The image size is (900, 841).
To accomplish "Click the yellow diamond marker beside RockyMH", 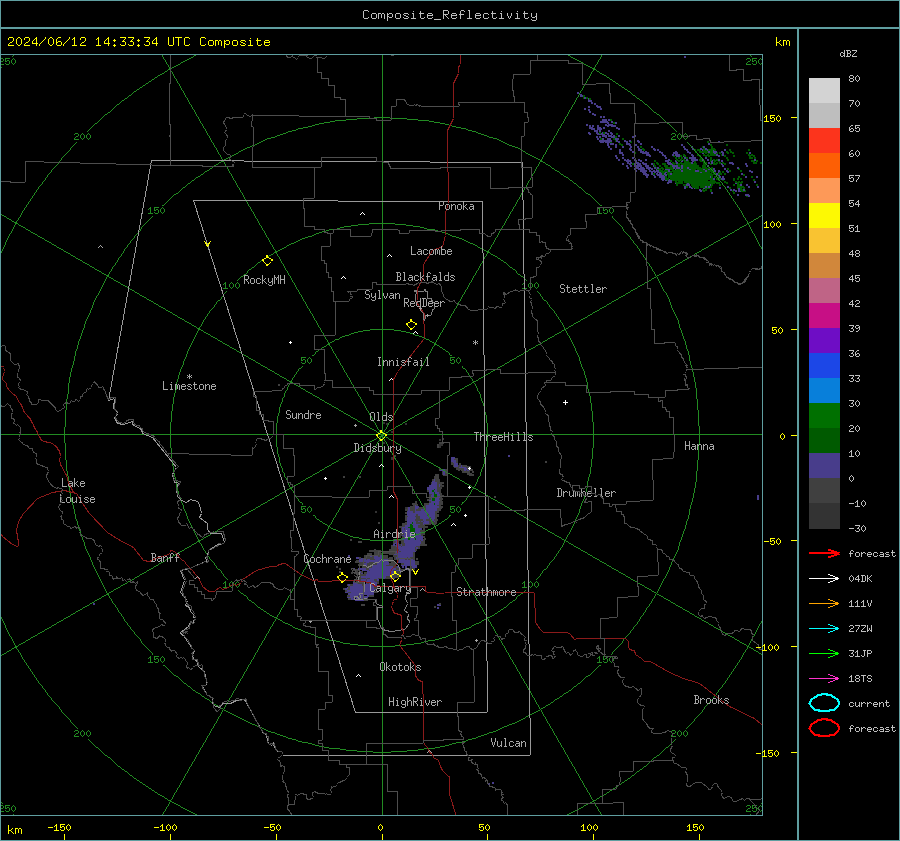I will [x=267, y=261].
